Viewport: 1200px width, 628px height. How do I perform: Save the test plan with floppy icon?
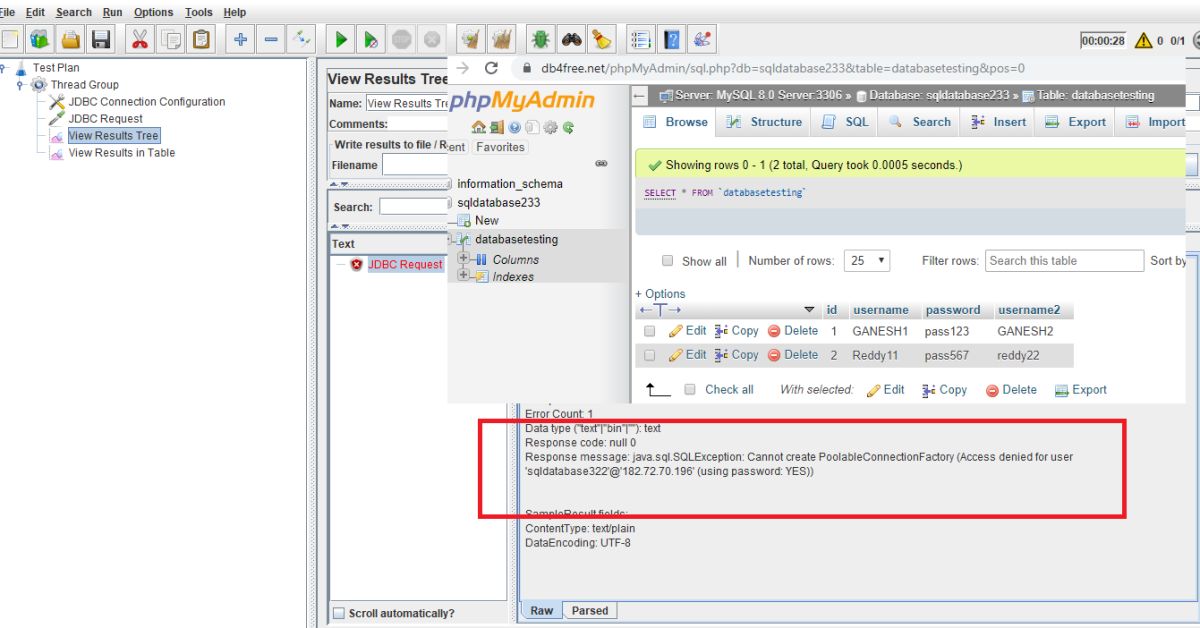click(x=101, y=39)
